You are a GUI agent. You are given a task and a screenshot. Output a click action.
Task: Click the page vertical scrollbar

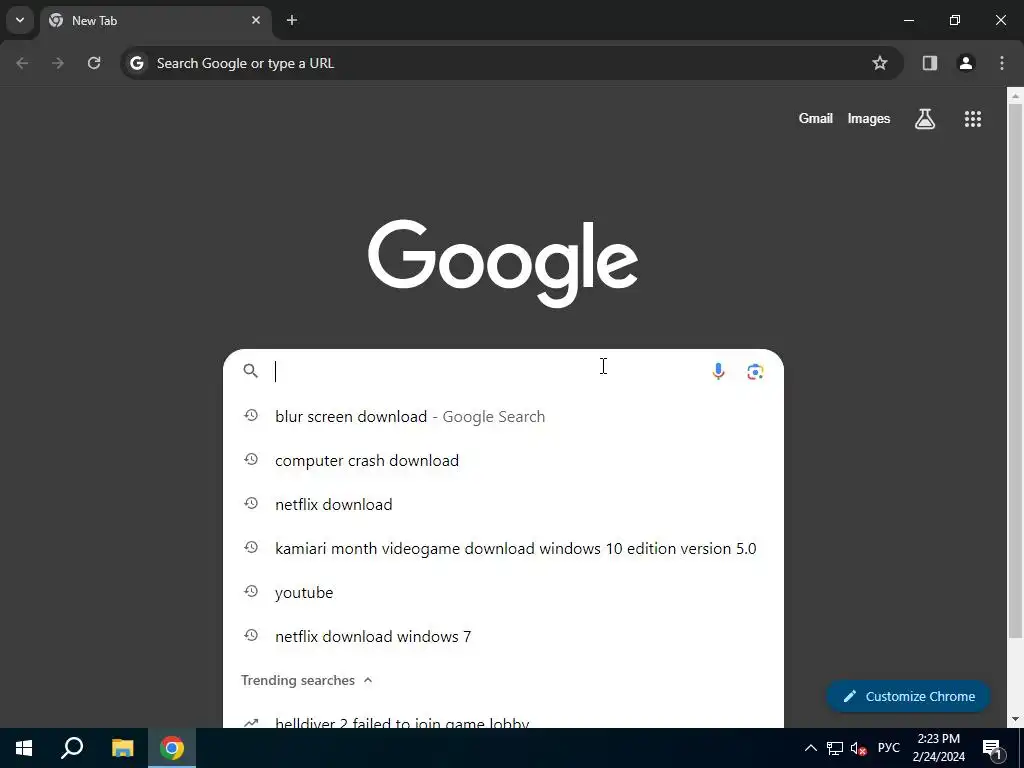1015,372
